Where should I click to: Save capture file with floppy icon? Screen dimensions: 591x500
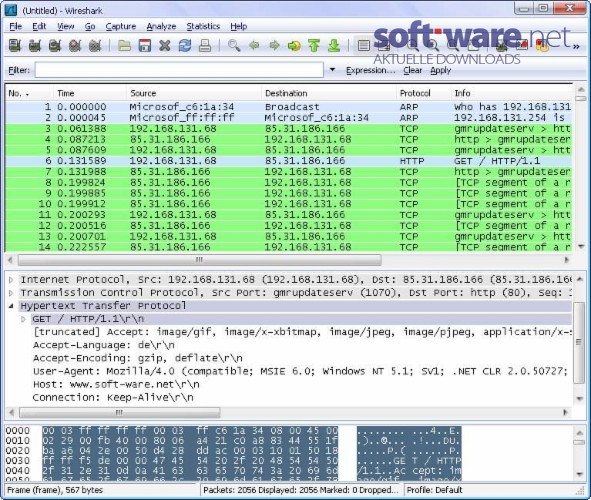[x=145, y=46]
